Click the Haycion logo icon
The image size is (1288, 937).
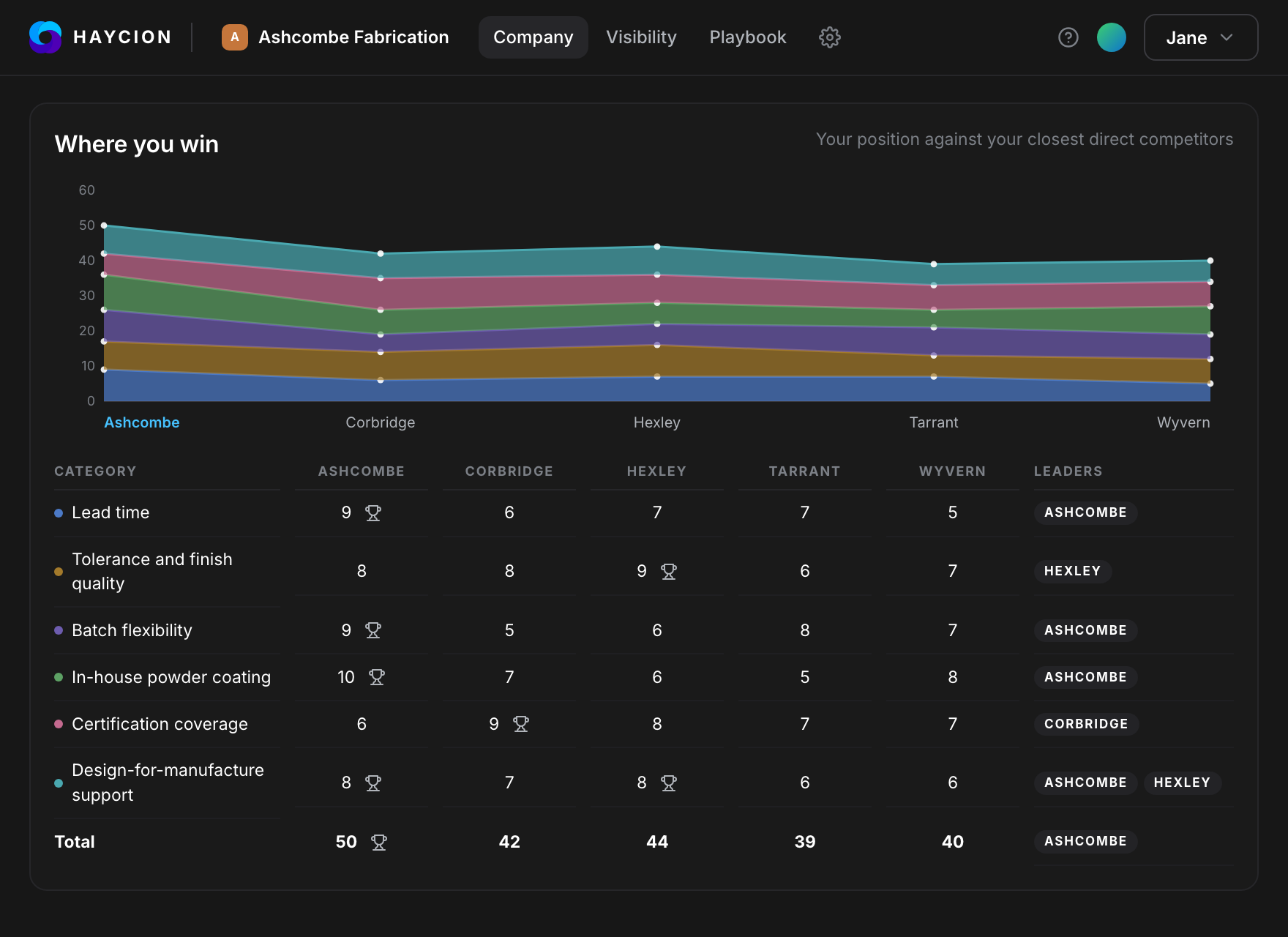45,37
